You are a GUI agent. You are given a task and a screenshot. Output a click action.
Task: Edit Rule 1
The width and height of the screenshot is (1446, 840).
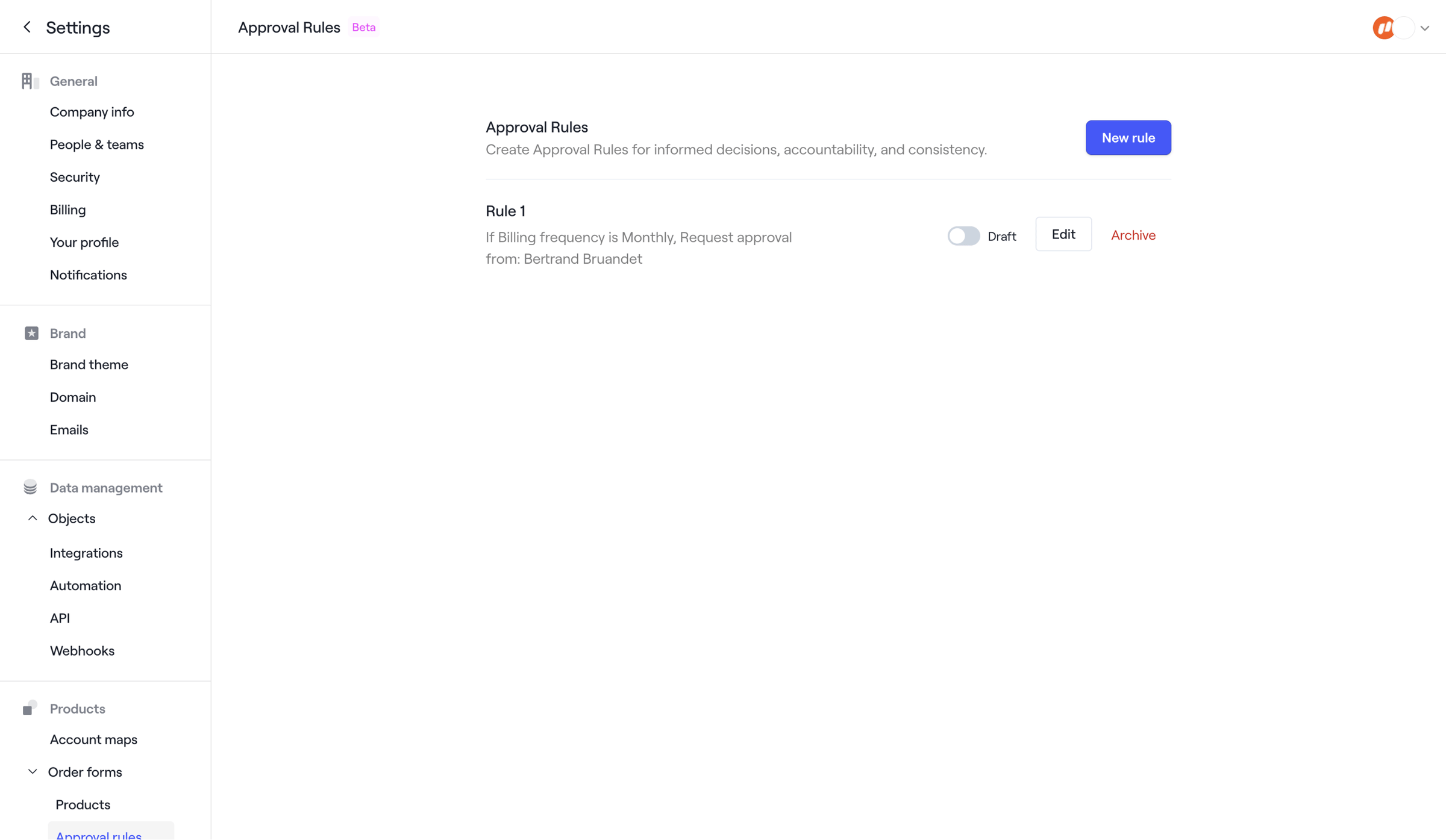coord(1063,234)
